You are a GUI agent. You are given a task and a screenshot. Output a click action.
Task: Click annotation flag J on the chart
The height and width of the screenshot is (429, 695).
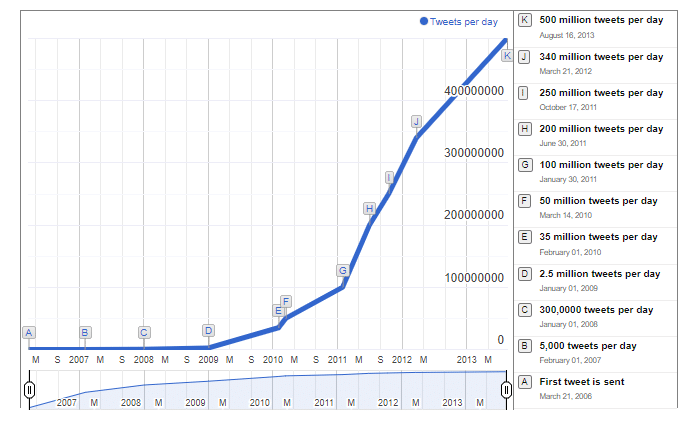point(416,121)
